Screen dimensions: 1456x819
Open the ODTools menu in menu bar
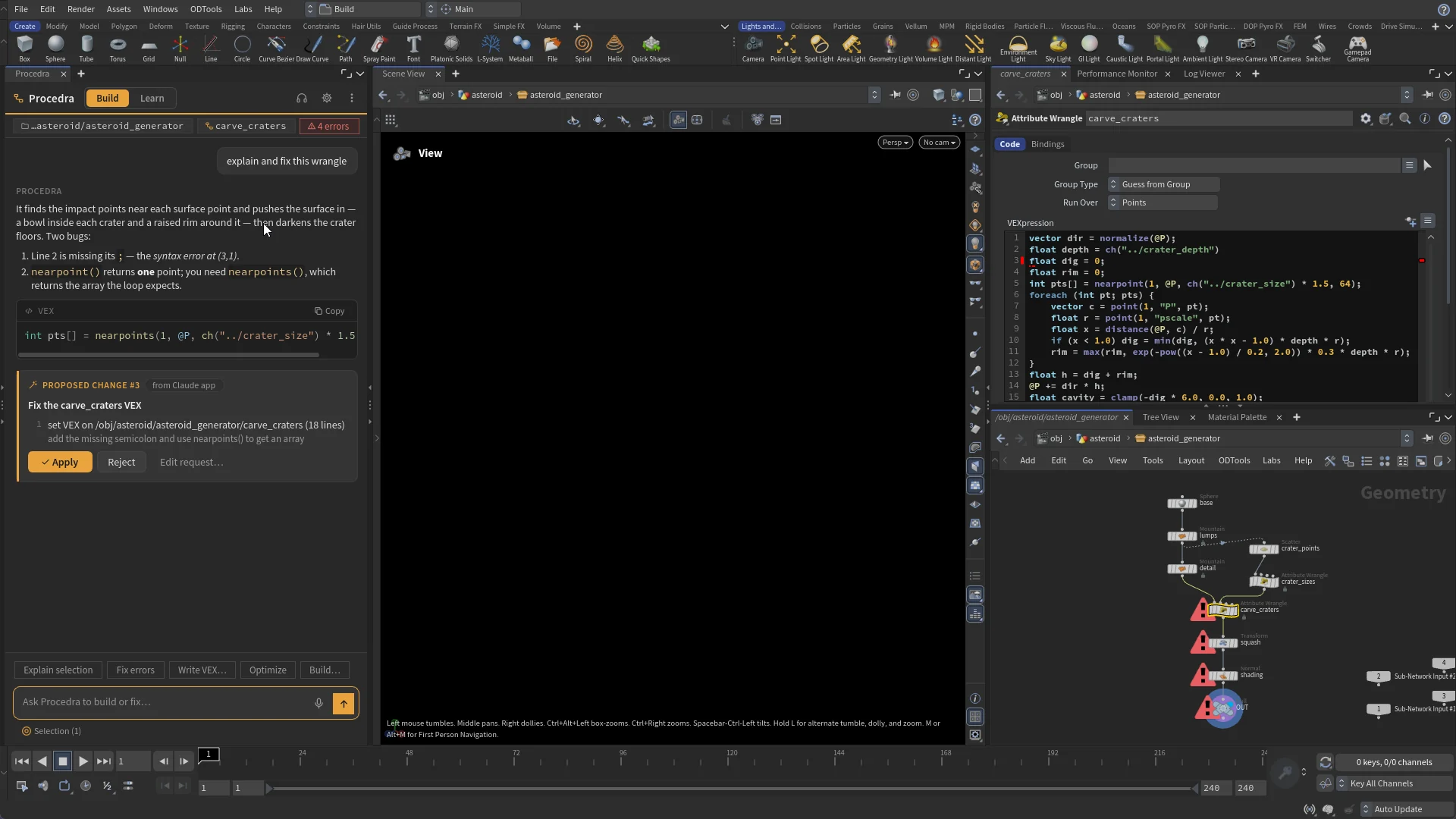[x=206, y=9]
